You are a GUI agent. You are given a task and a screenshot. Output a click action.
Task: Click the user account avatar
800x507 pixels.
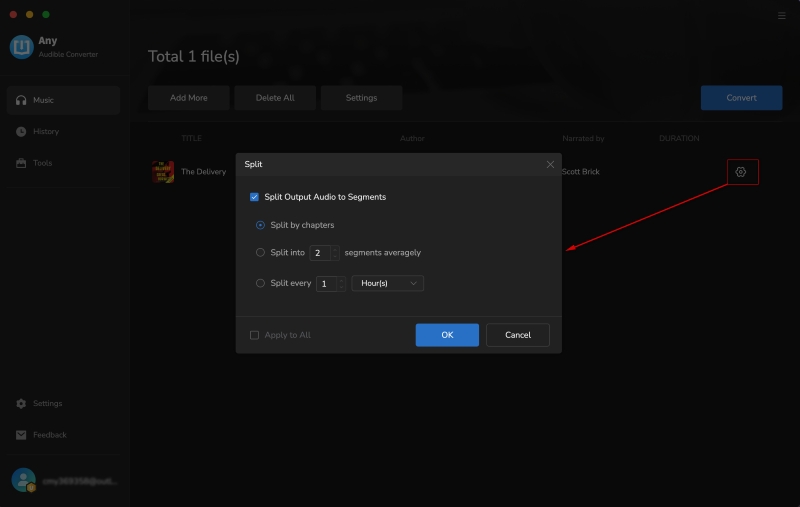[23, 480]
